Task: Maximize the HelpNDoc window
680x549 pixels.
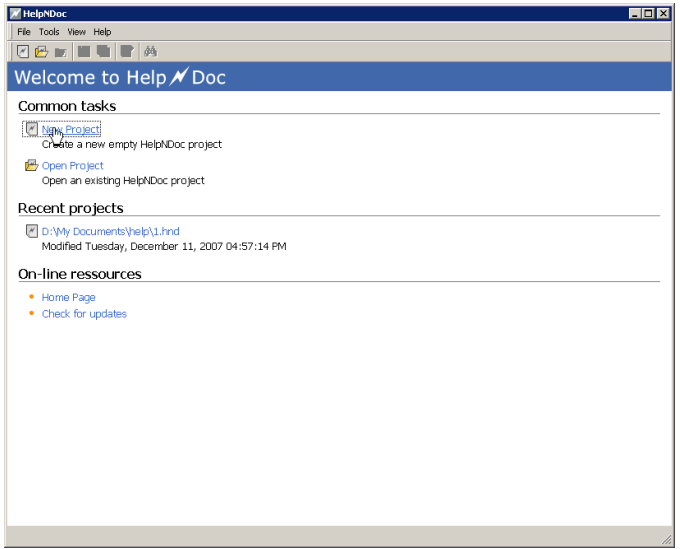Action: click(x=648, y=13)
